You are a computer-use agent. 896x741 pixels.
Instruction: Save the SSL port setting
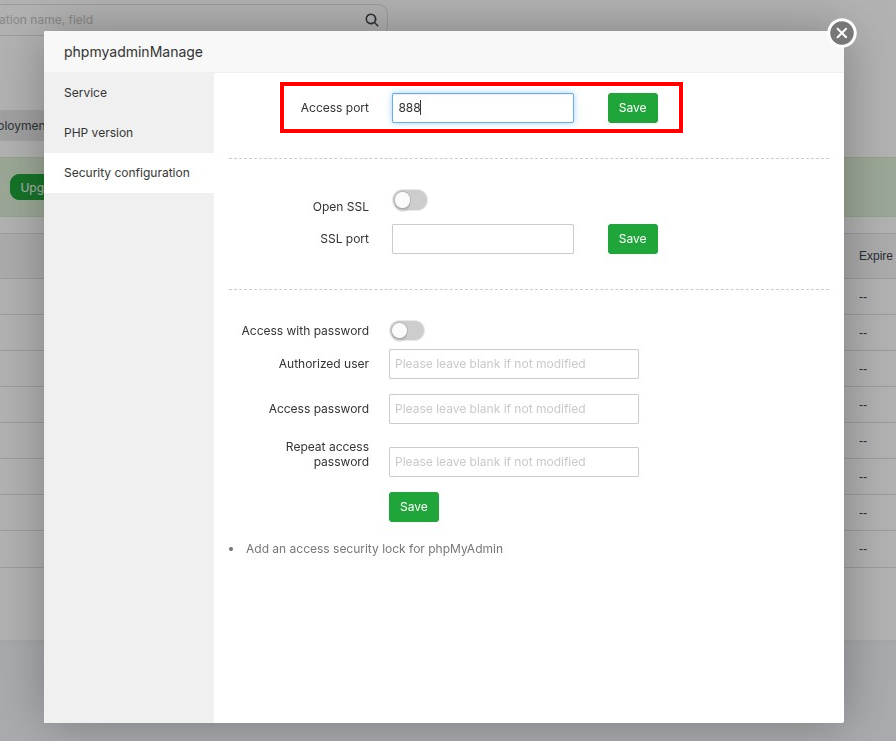(x=633, y=239)
